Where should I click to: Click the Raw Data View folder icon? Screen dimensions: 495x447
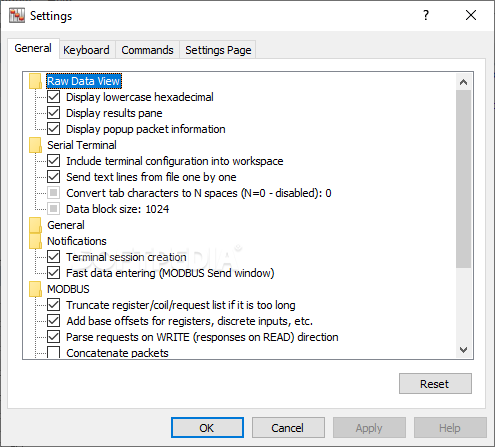pyautogui.click(x=35, y=81)
